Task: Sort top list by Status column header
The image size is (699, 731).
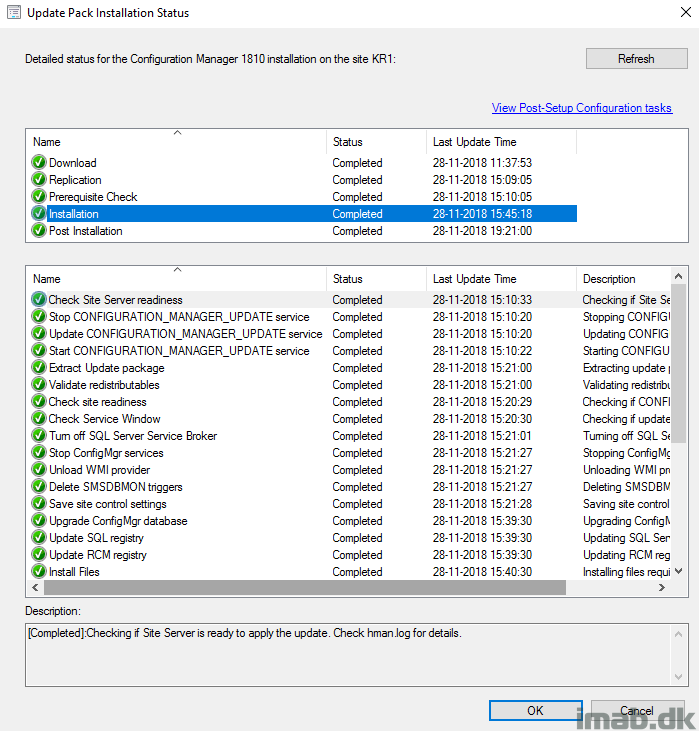Action: (377, 142)
